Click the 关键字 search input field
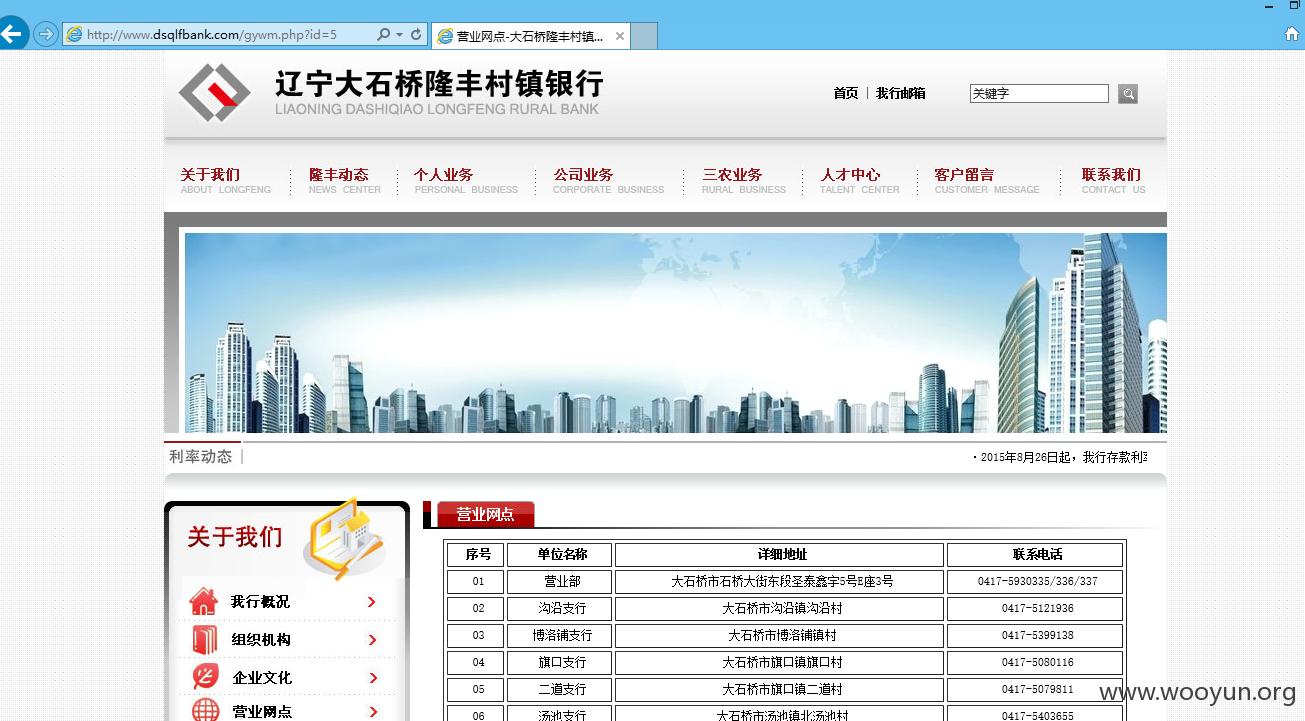The height and width of the screenshot is (721, 1305). (1039, 93)
